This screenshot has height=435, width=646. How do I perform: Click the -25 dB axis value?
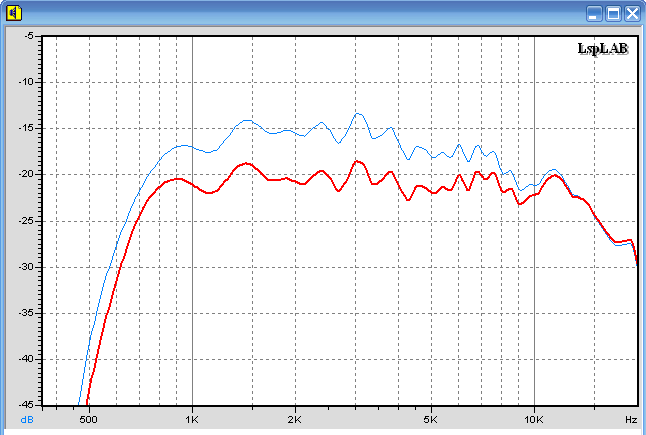(26, 221)
